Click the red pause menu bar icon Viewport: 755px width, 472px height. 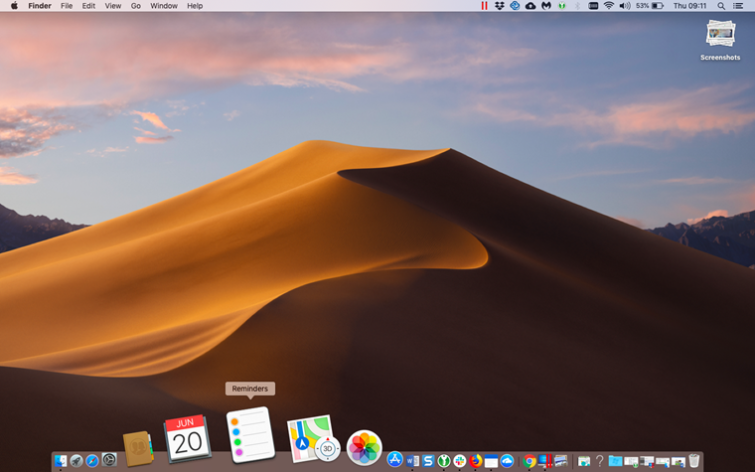click(x=484, y=6)
